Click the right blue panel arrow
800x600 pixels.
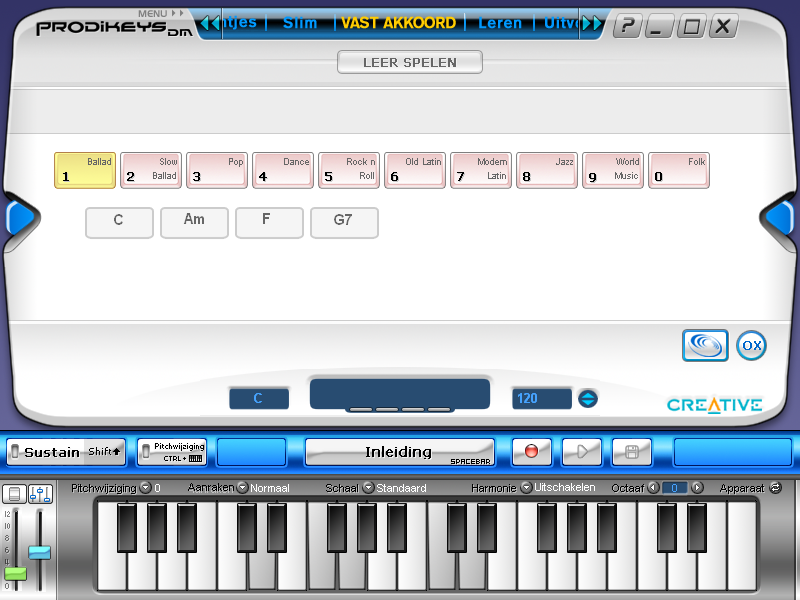tap(780, 218)
